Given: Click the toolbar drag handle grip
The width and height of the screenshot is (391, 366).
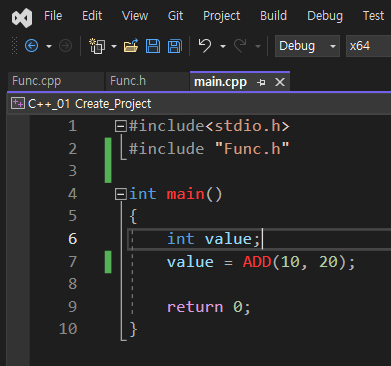Looking at the screenshot, I should (14, 46).
